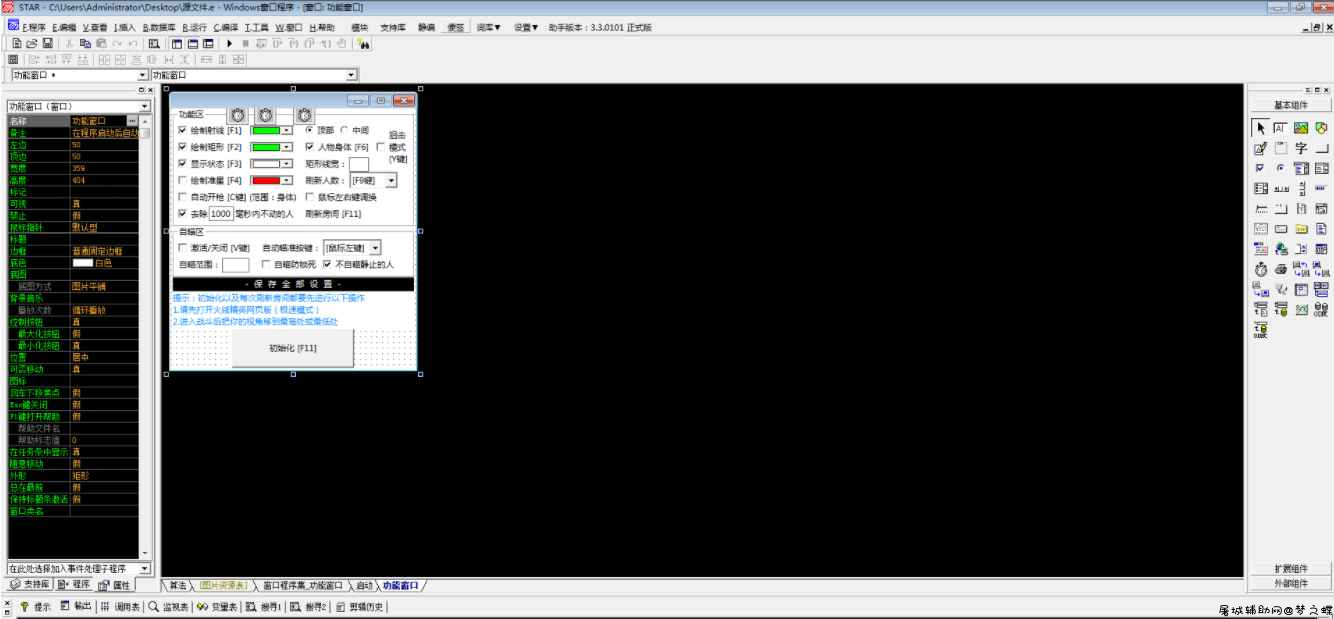Viewport: 1334px width, 619px height.
Task: Open the red color dropdown for 绘制准星
Action: click(286, 181)
